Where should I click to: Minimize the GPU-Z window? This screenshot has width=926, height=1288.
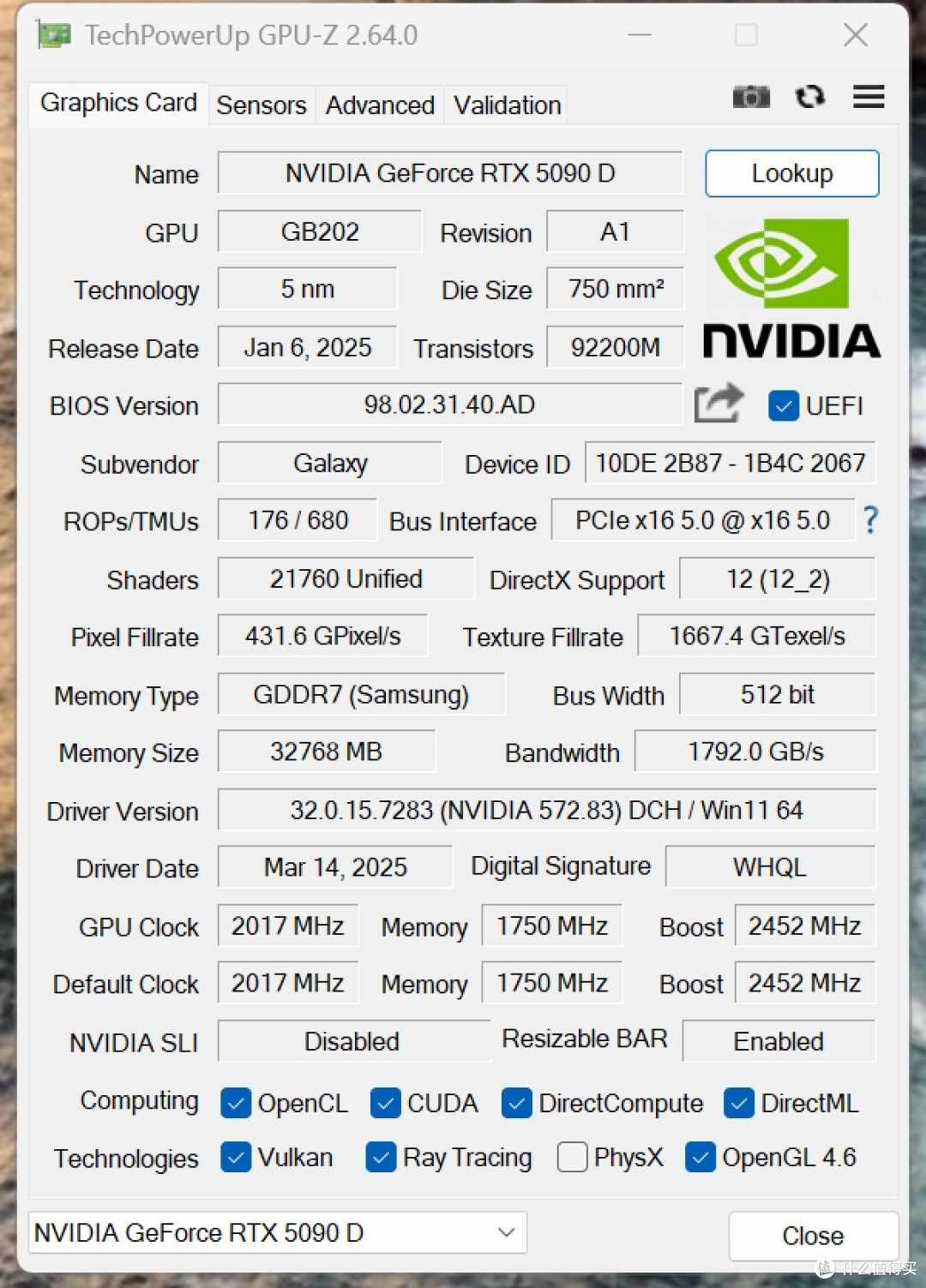[640, 35]
